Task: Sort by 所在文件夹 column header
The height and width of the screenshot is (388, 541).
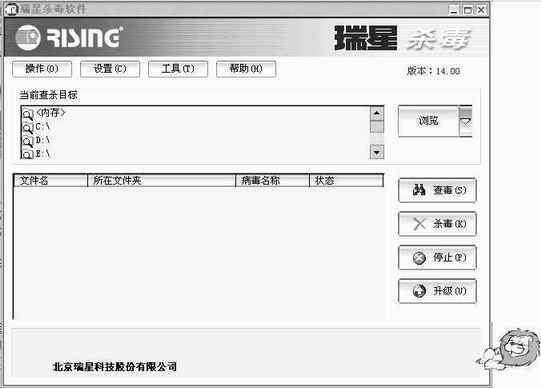Action: [x=161, y=180]
